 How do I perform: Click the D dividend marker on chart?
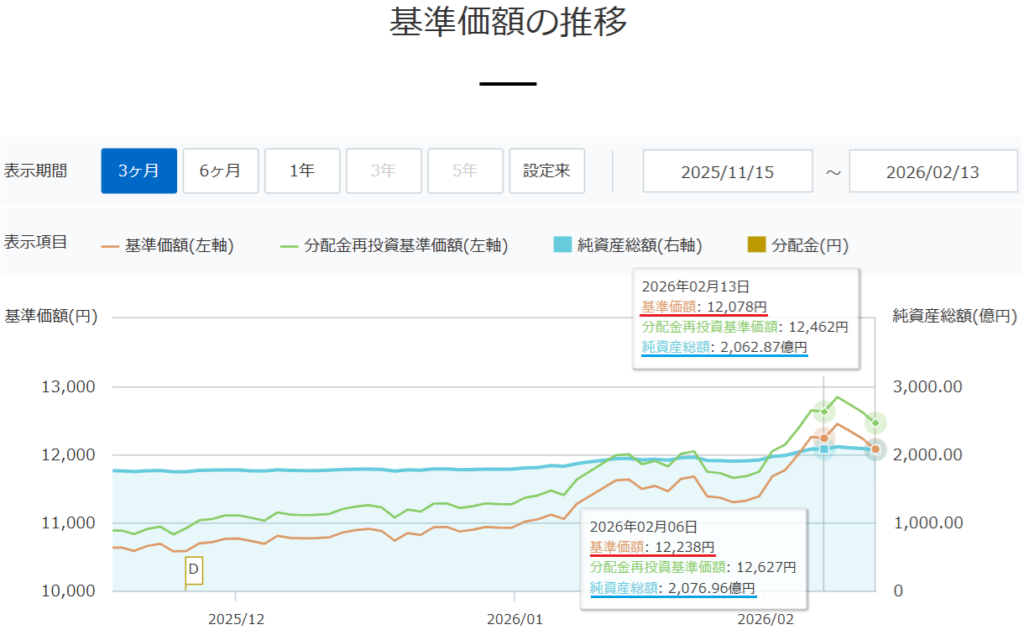coord(194,570)
